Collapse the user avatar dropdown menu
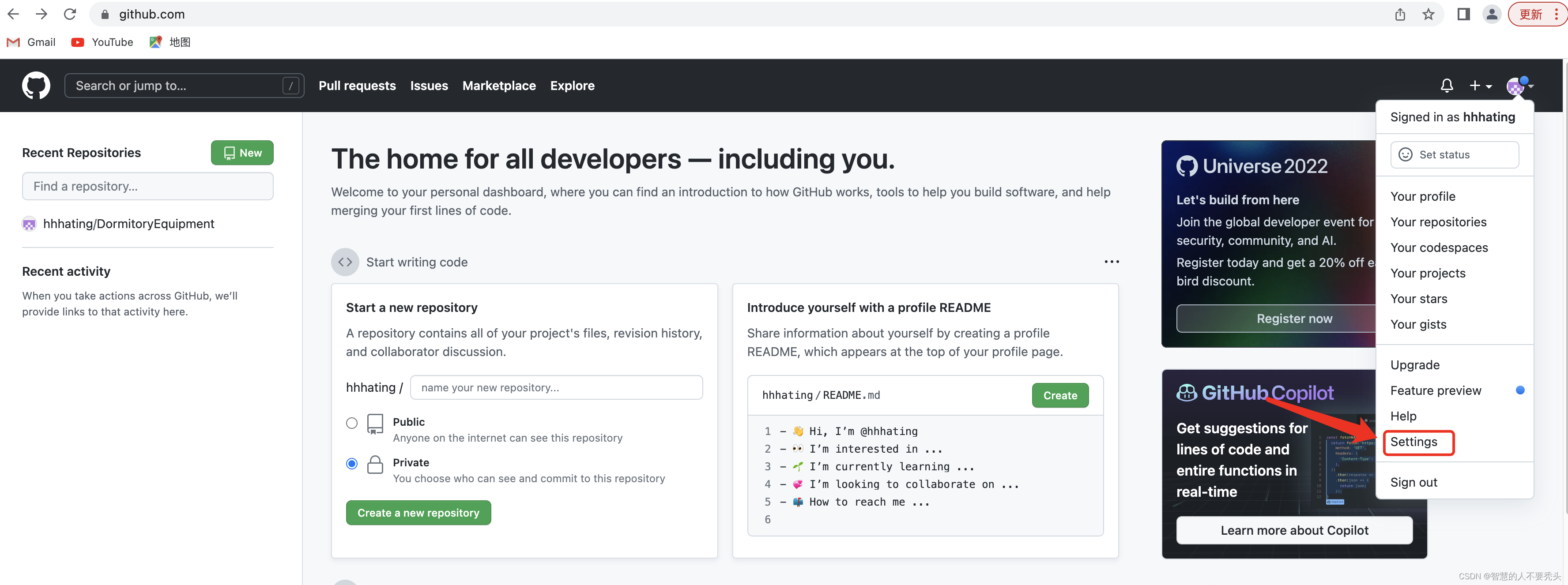 pyautogui.click(x=1519, y=86)
